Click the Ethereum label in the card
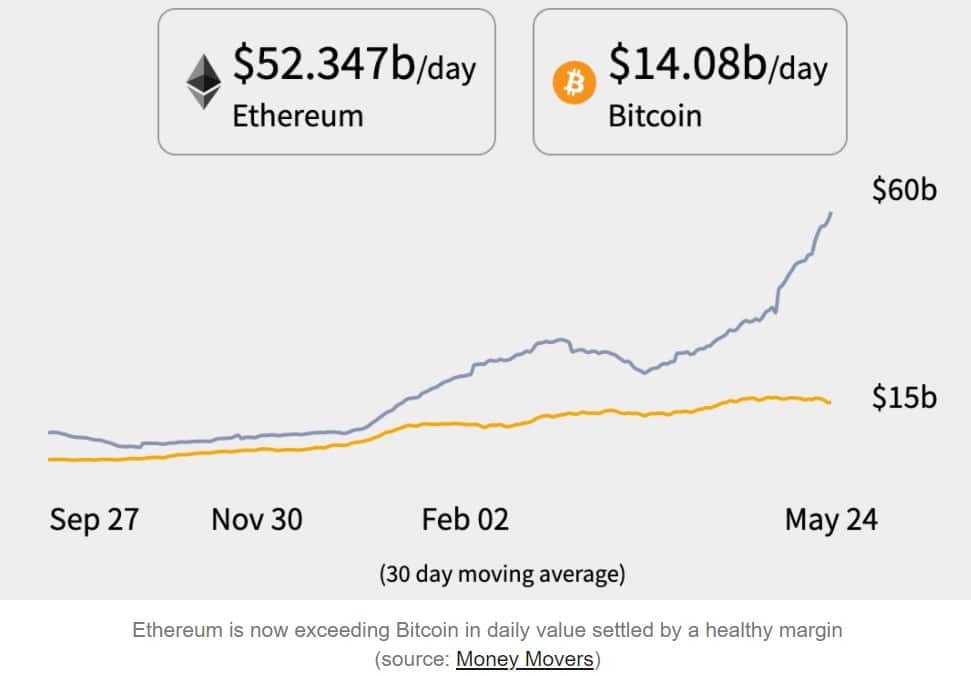The height and width of the screenshot is (676, 971). 298,115
